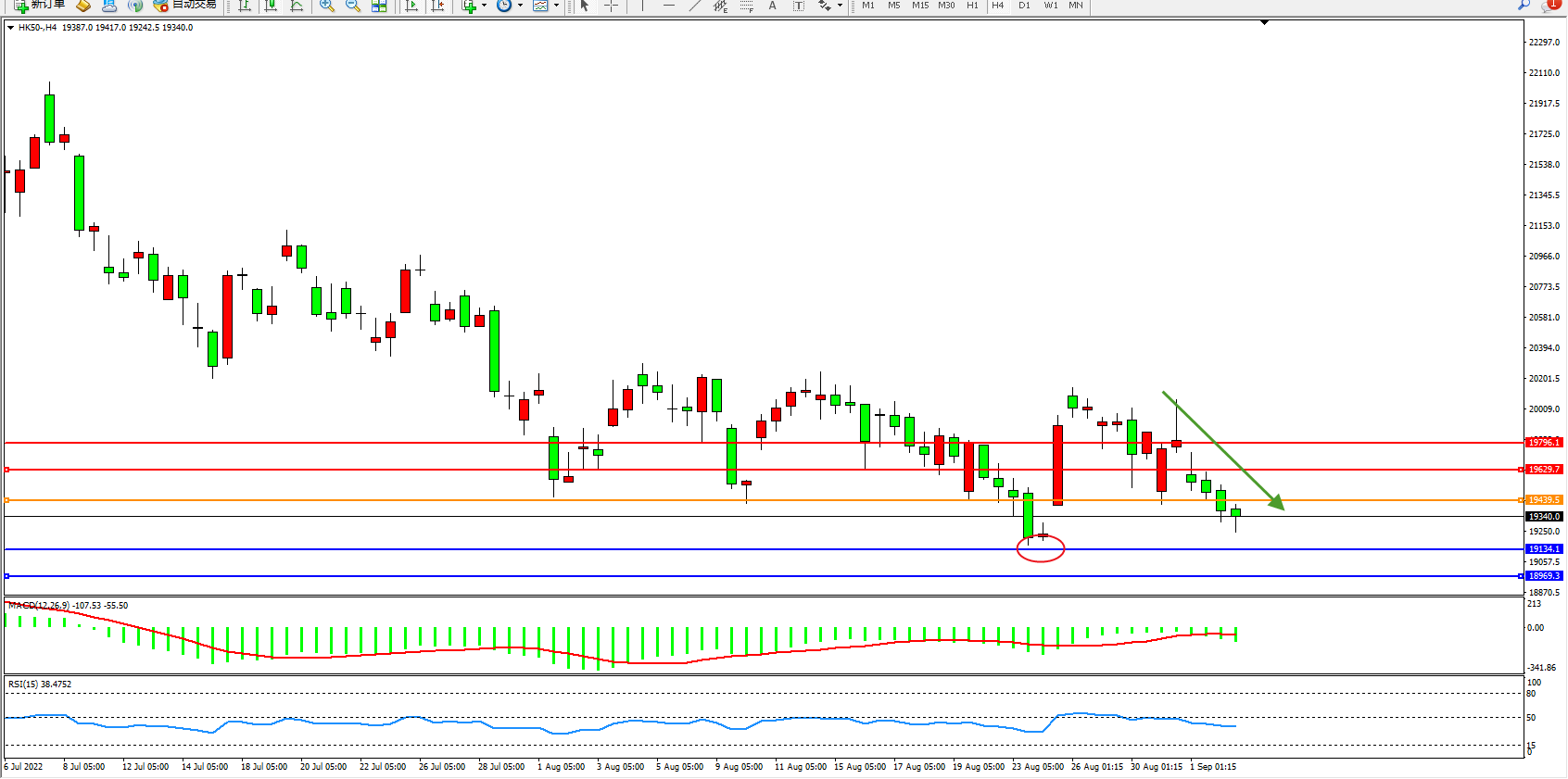The height and width of the screenshot is (779, 1568).
Task: Toggle the AutoTrading button
Action: click(x=185, y=5)
